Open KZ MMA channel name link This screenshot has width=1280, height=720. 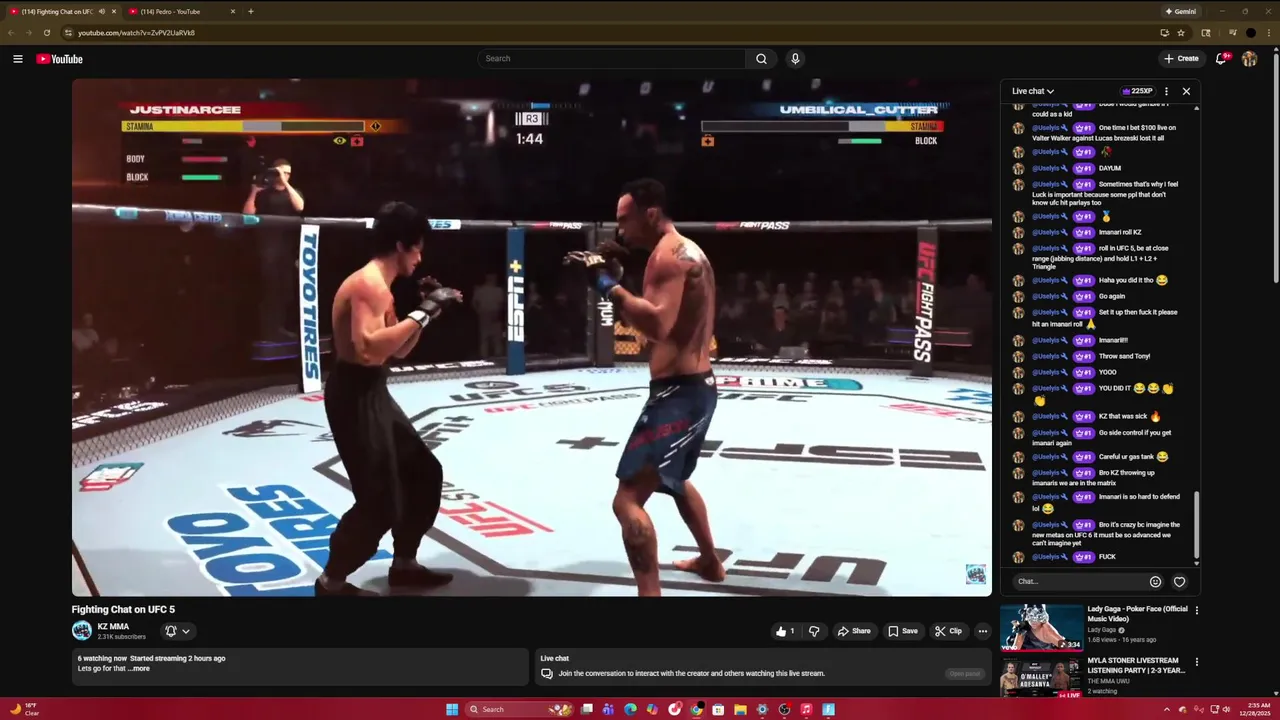[x=113, y=626]
